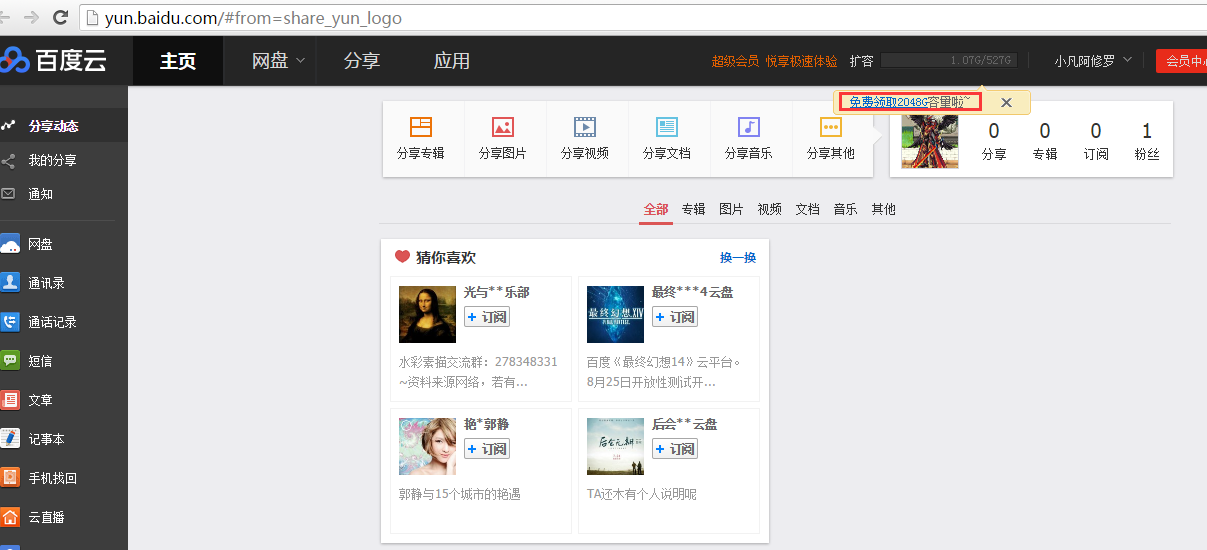This screenshot has height=550, width=1207.
Task: Click the browser forward arrow
Action: (33, 18)
